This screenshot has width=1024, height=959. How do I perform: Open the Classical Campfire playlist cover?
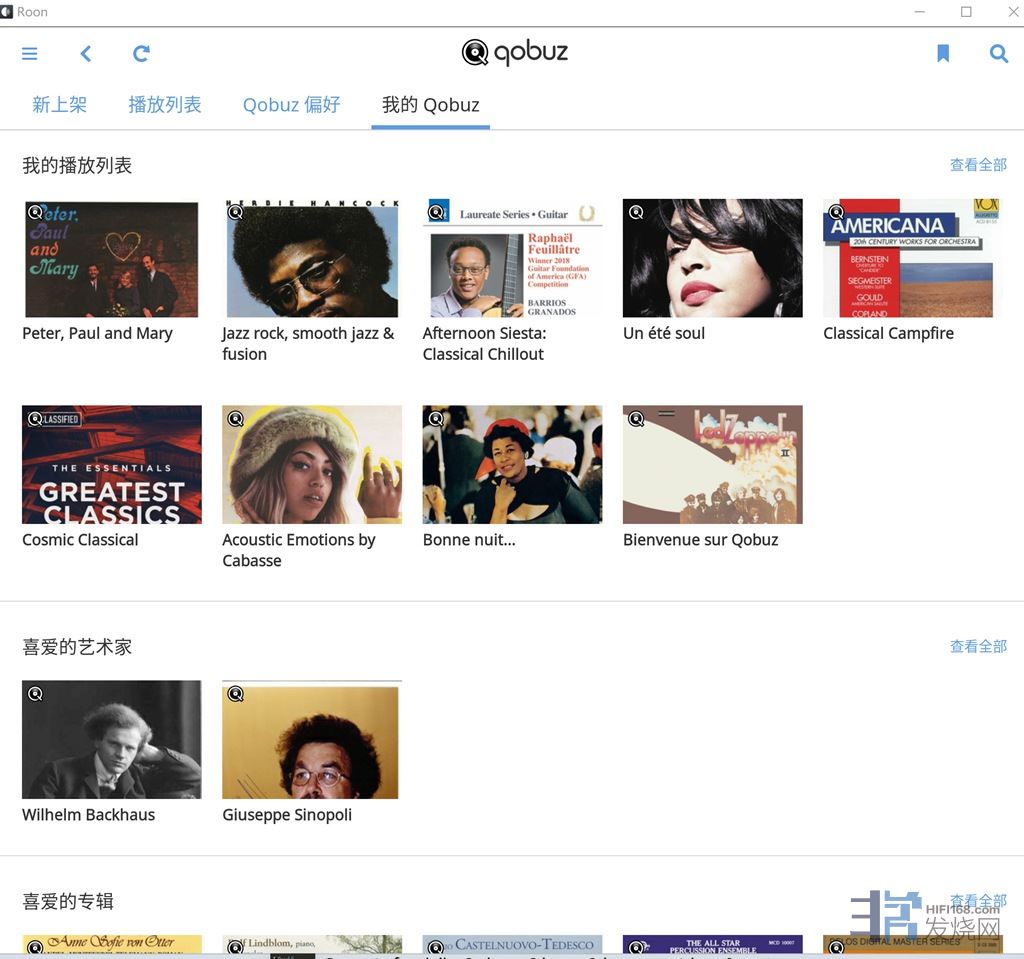[912, 259]
